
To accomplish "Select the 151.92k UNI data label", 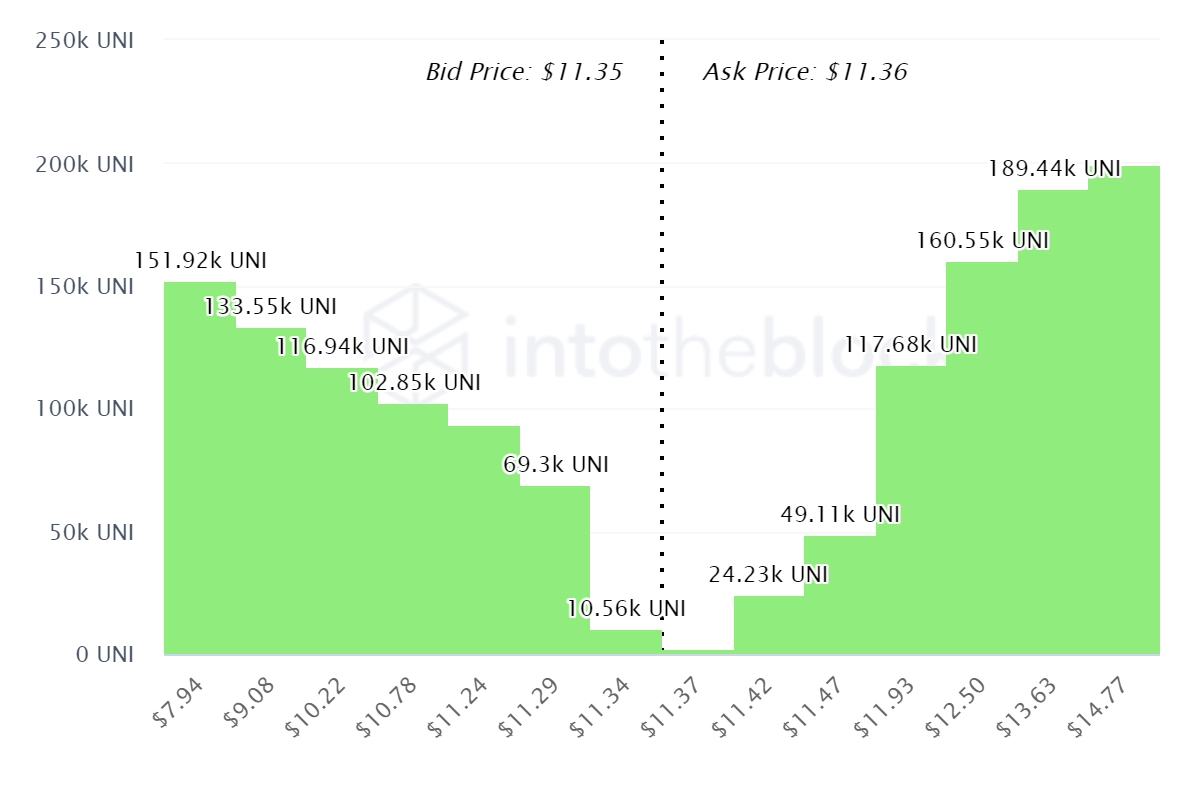I will pyautogui.click(x=201, y=261).
